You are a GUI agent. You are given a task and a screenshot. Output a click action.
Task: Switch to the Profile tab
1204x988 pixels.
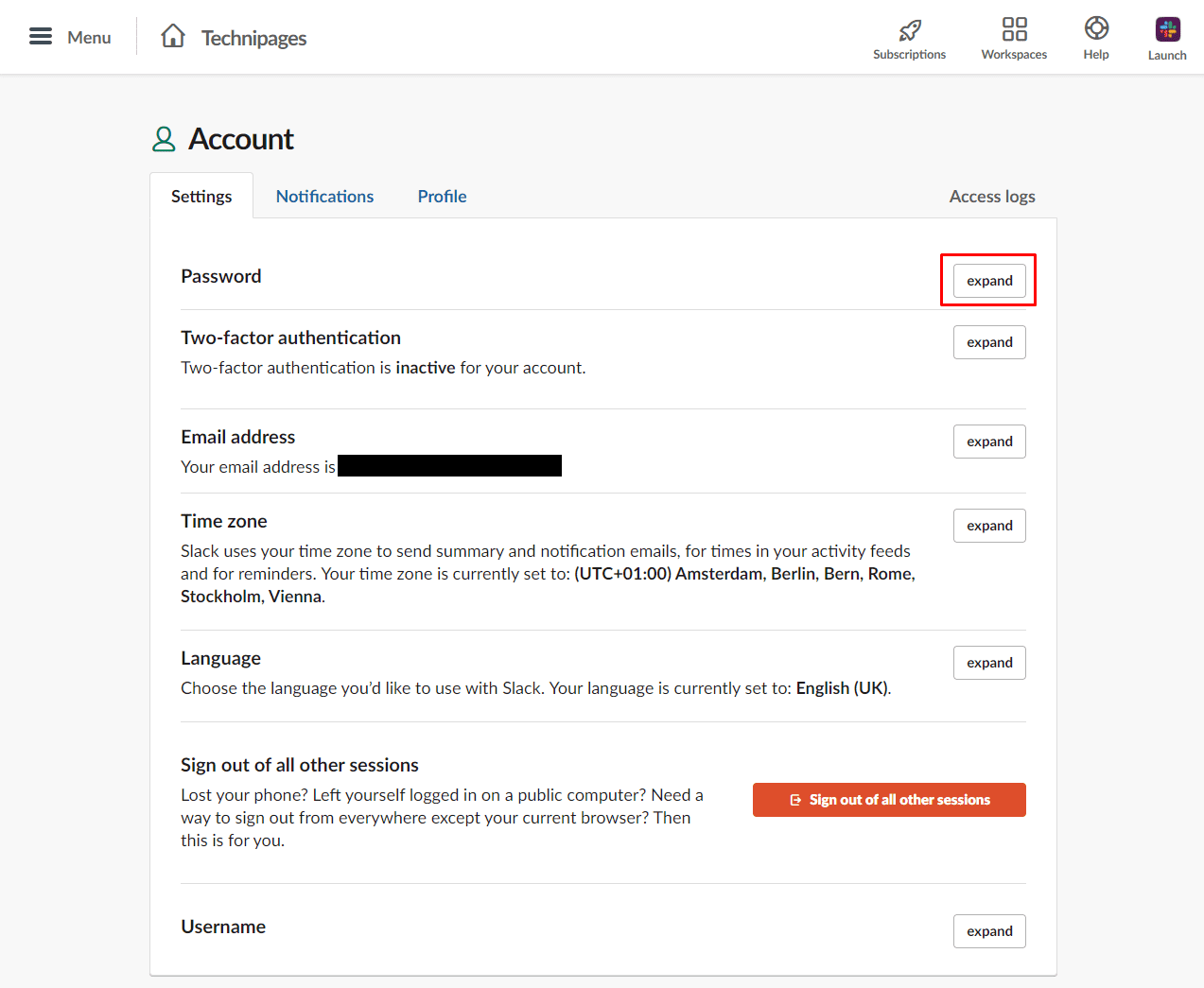(442, 197)
